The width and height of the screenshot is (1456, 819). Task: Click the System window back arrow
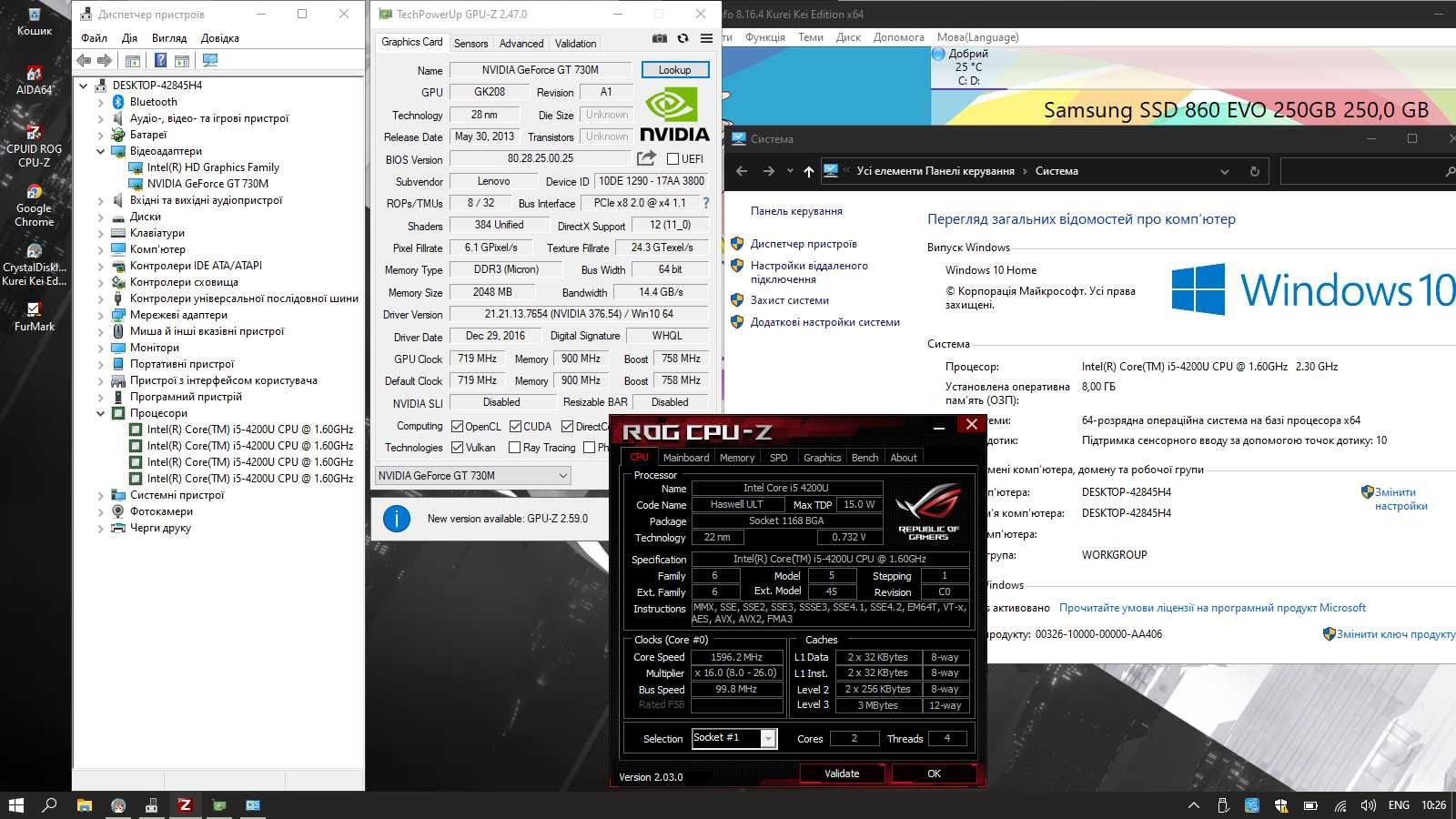pyautogui.click(x=742, y=171)
